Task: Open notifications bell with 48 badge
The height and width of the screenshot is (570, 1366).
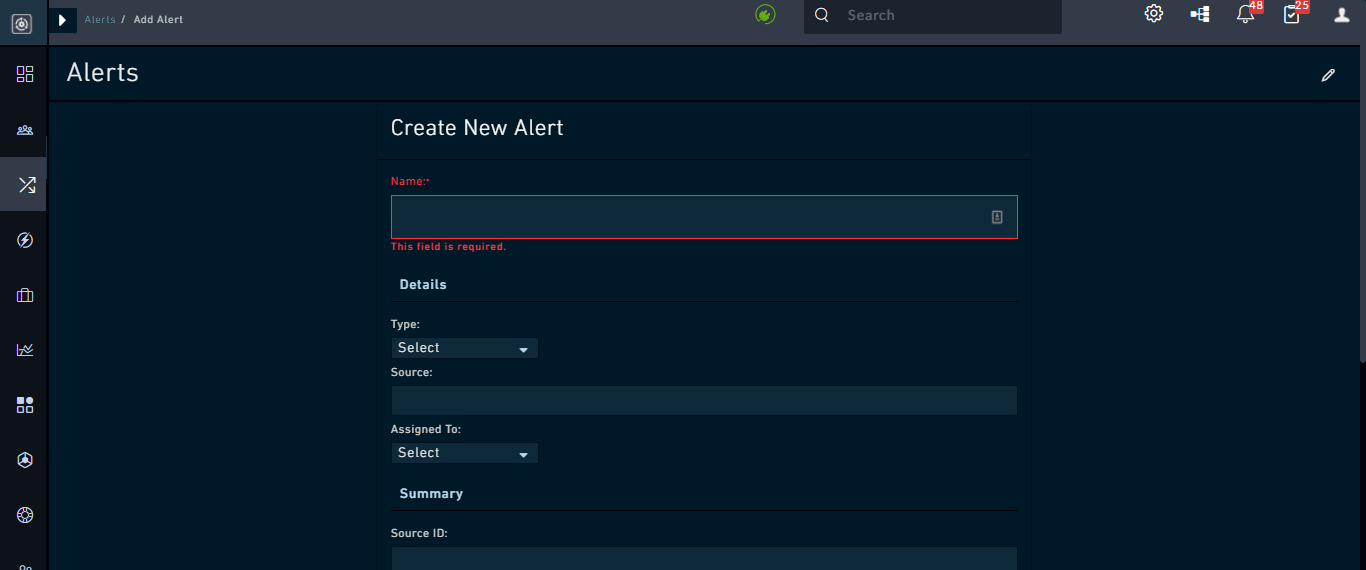Action: [x=1246, y=14]
